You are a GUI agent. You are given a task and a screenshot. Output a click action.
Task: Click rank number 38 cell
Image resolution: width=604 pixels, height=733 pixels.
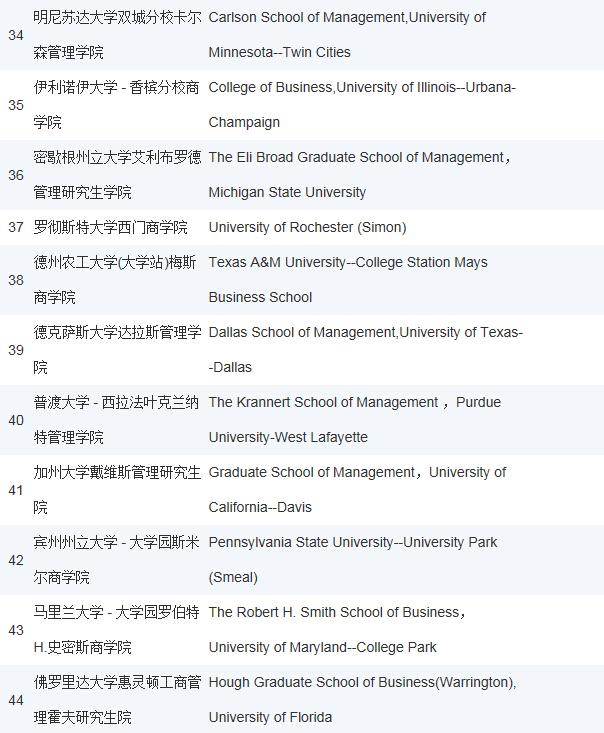point(16,280)
